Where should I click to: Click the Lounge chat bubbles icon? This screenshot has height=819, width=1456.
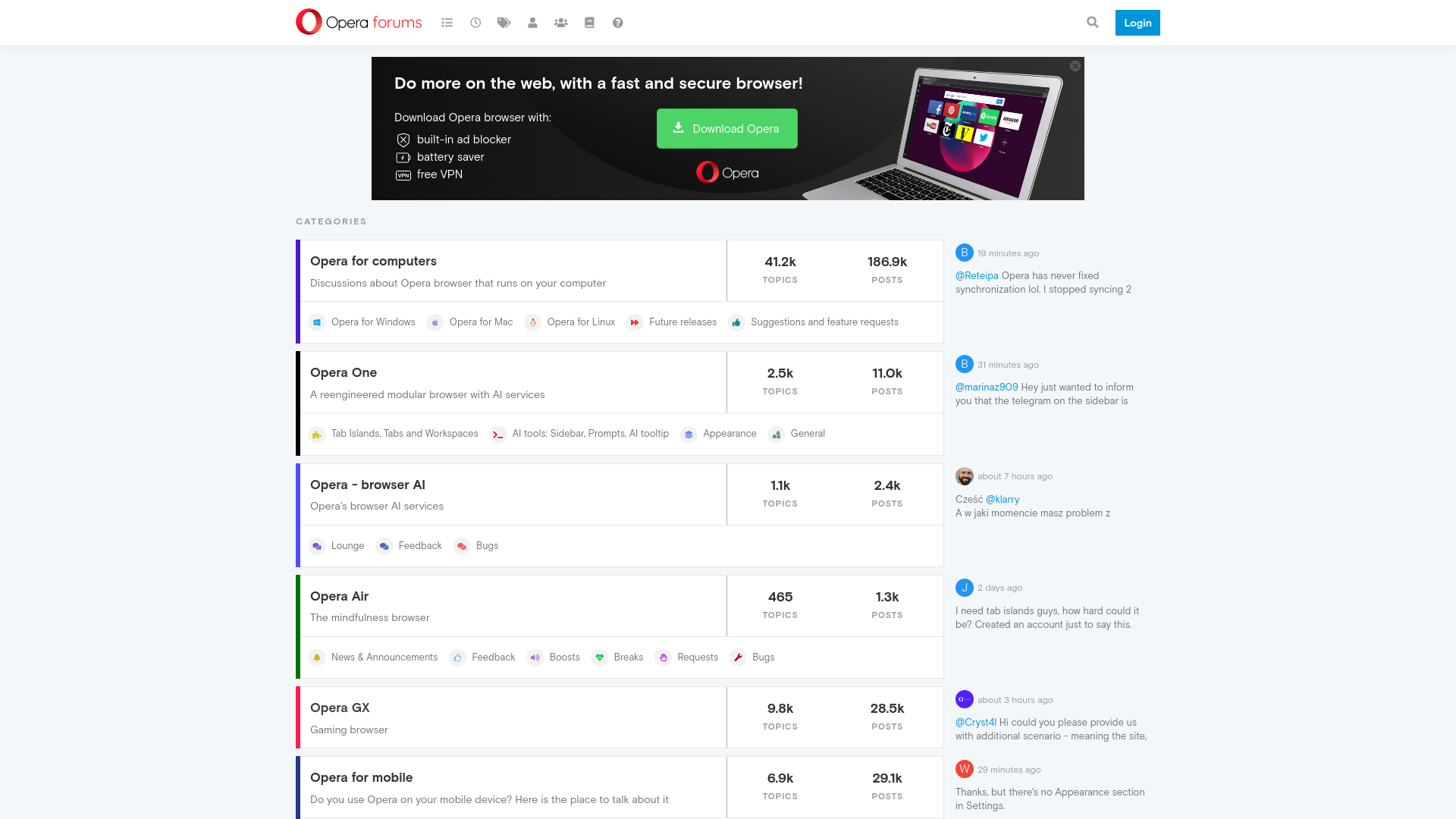(317, 546)
